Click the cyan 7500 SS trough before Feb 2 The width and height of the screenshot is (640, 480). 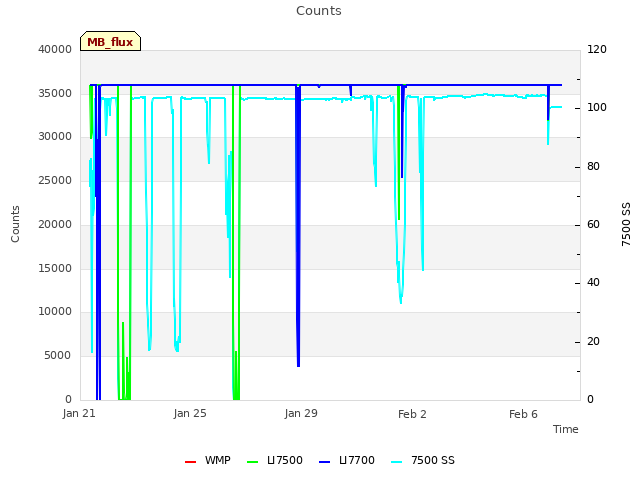pos(401,301)
